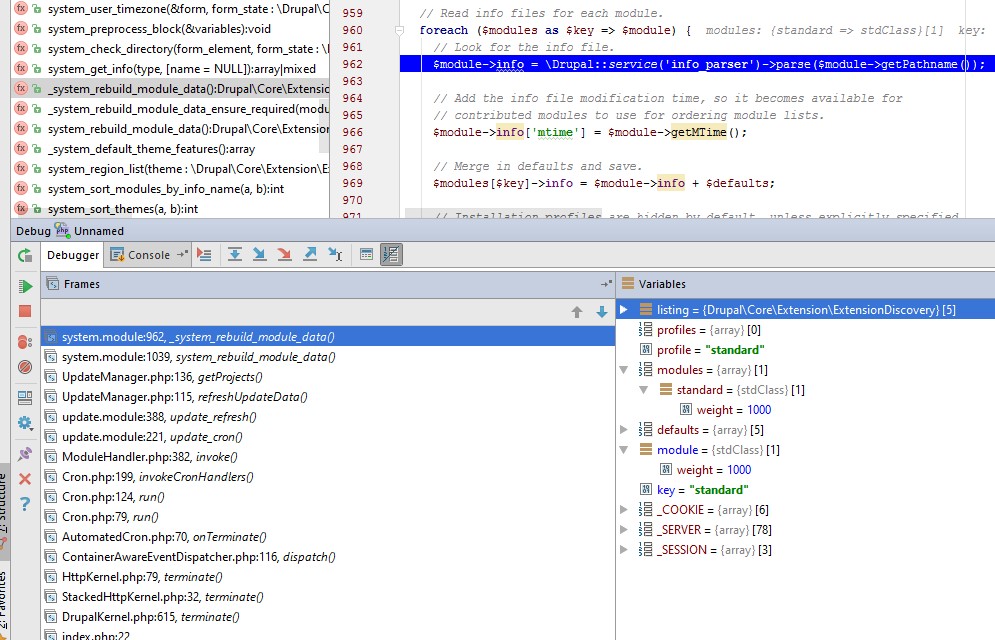995x640 pixels.
Task: Select system_region_list function in Structure list
Action: (x=170, y=169)
